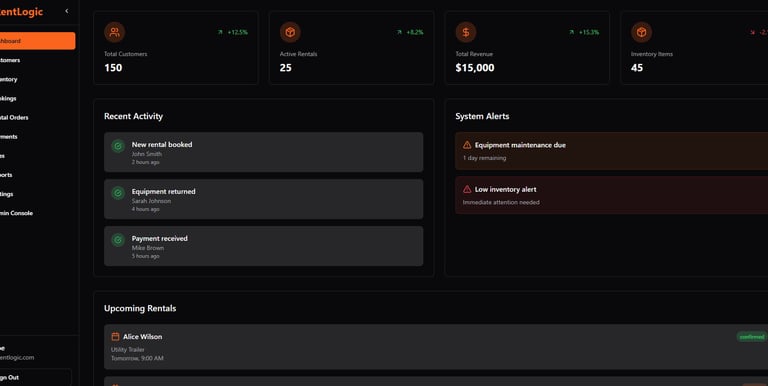768x386 pixels.
Task: Click the +8.2% trend arrow icon
Action: [x=399, y=32]
